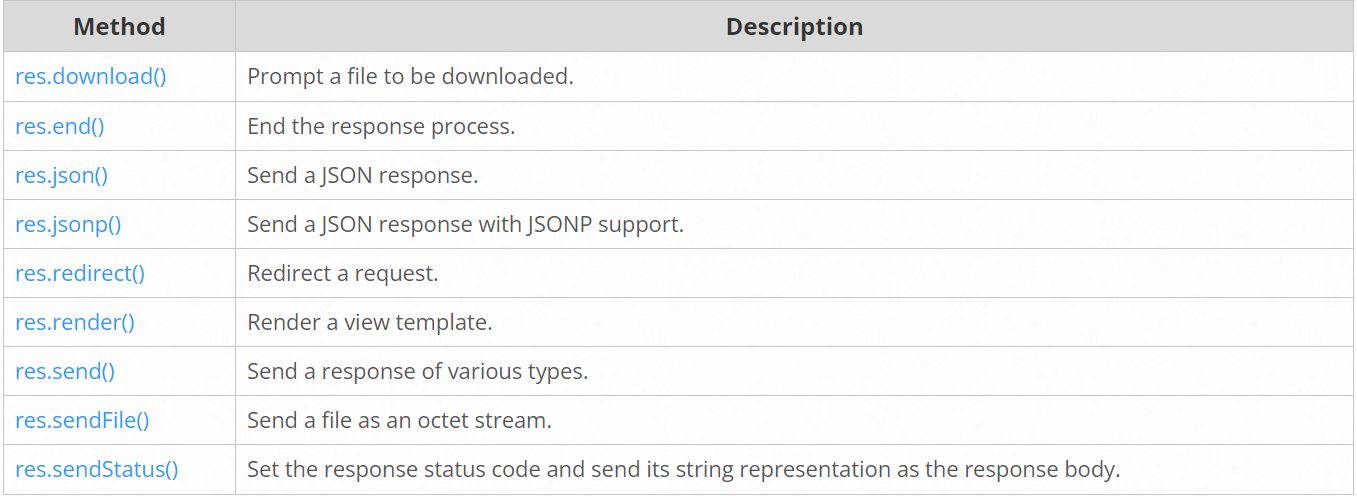Click the res.end() link

[59, 126]
